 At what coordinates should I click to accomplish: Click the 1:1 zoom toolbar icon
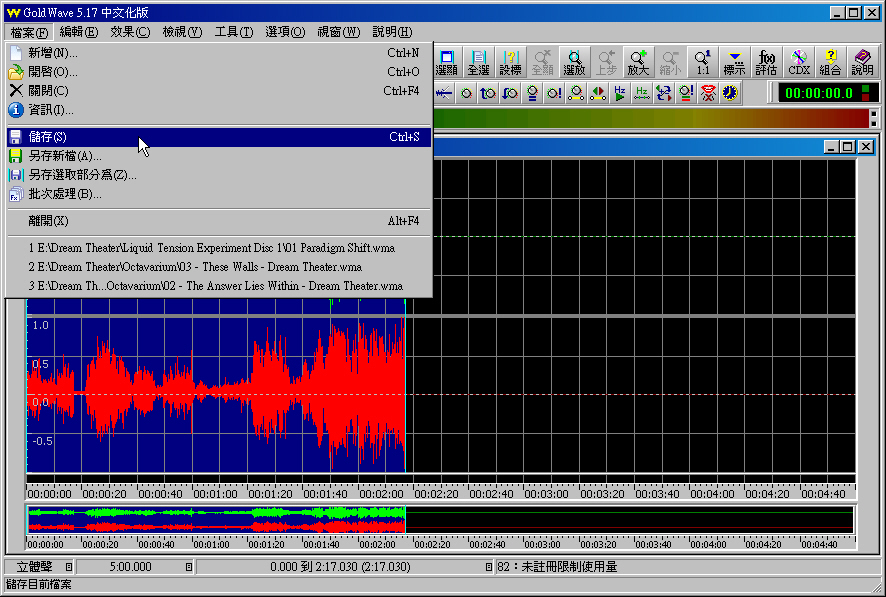(x=702, y=63)
